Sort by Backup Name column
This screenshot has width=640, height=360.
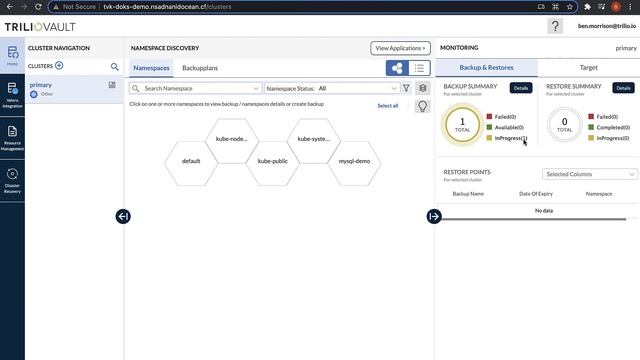click(x=468, y=194)
